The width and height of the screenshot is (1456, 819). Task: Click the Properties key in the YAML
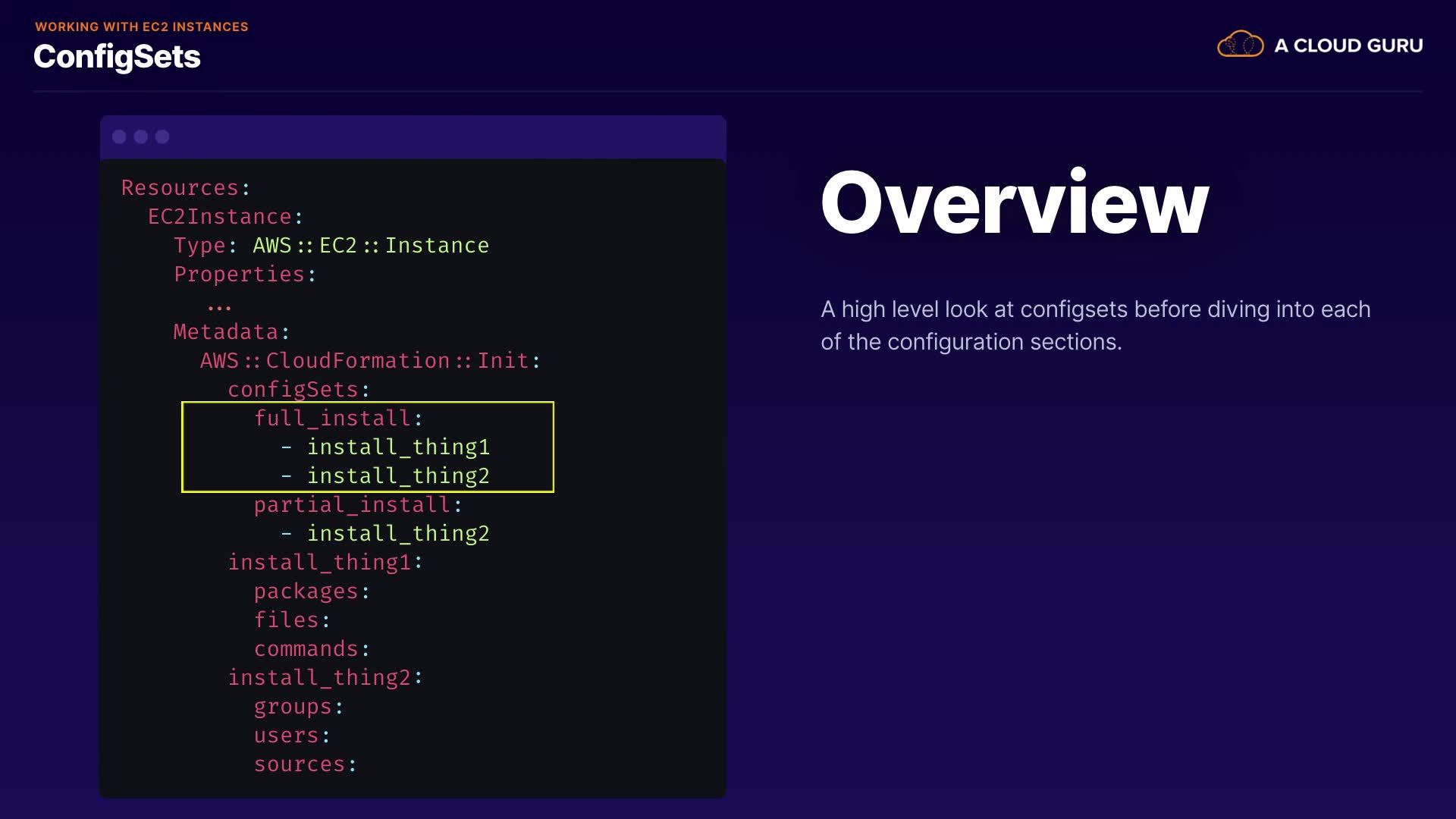tap(239, 275)
